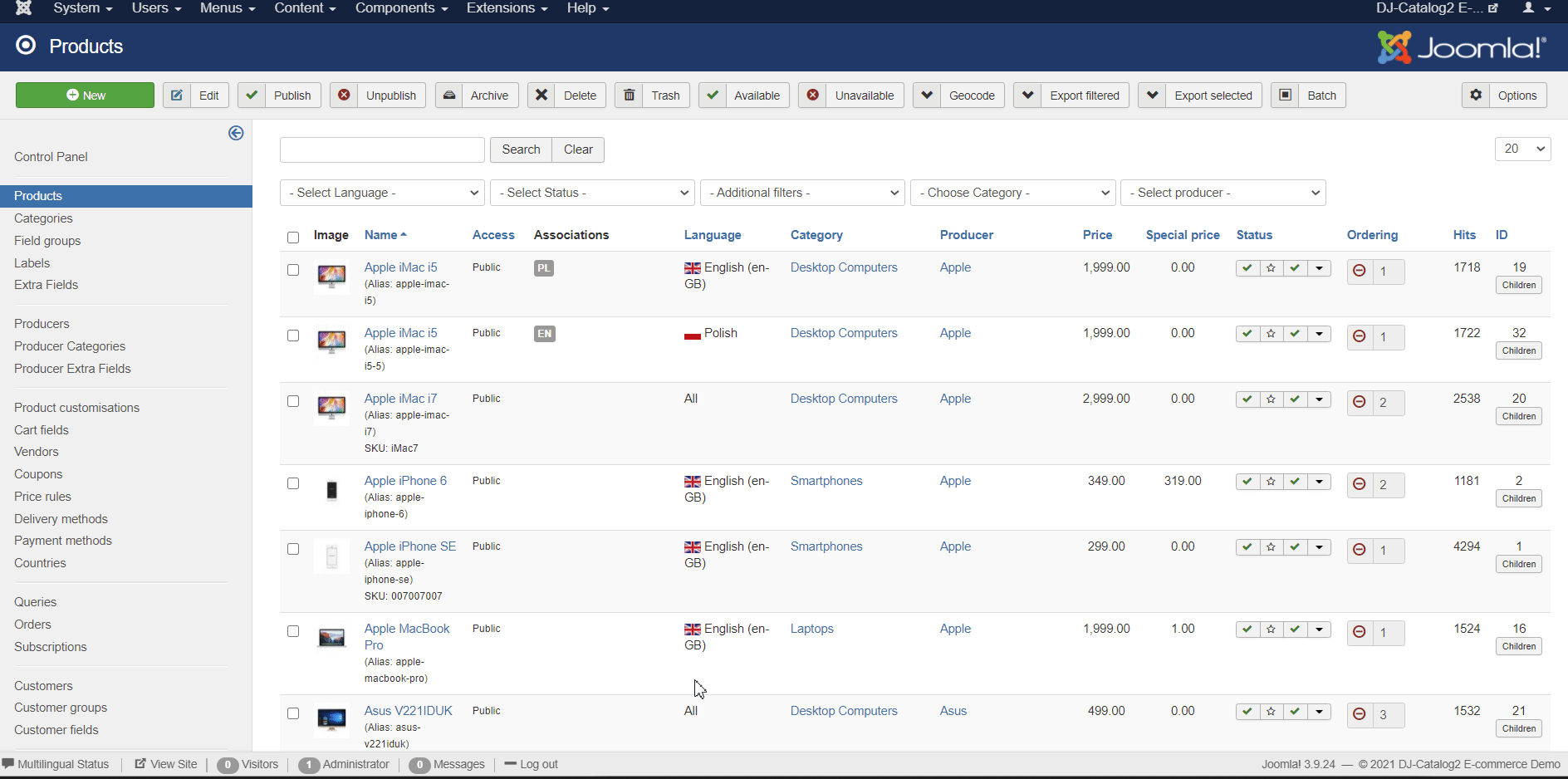Image resolution: width=1568 pixels, height=779 pixels.
Task: Open Apple iPhone 6 product thumbnail
Action: point(331,490)
